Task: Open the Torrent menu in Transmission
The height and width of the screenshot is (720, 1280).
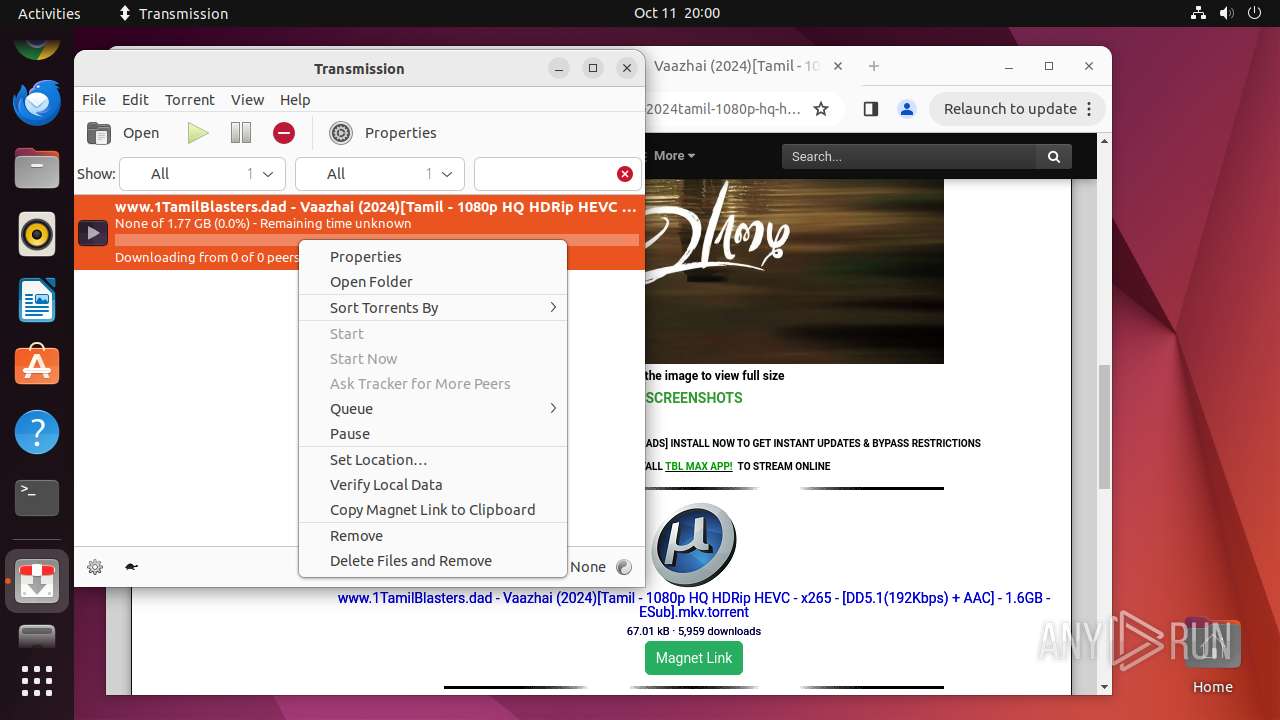Action: [x=190, y=100]
